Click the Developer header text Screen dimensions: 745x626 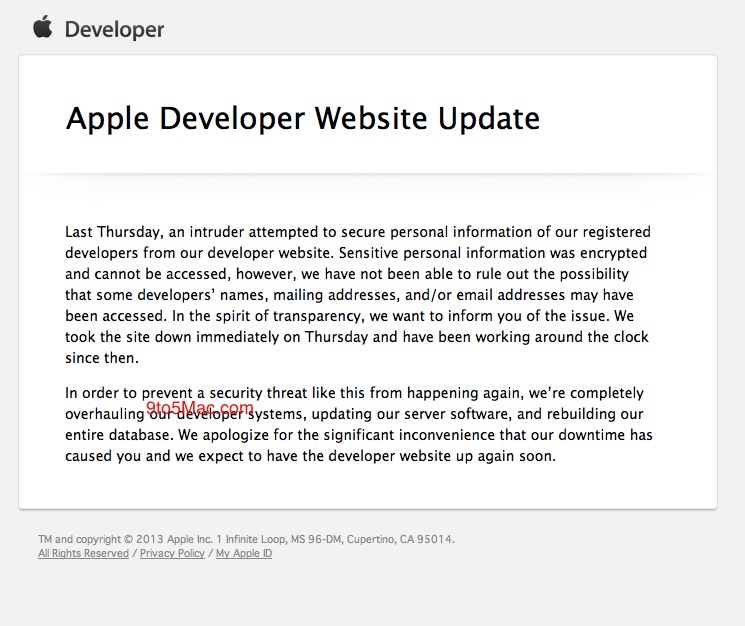[114, 29]
